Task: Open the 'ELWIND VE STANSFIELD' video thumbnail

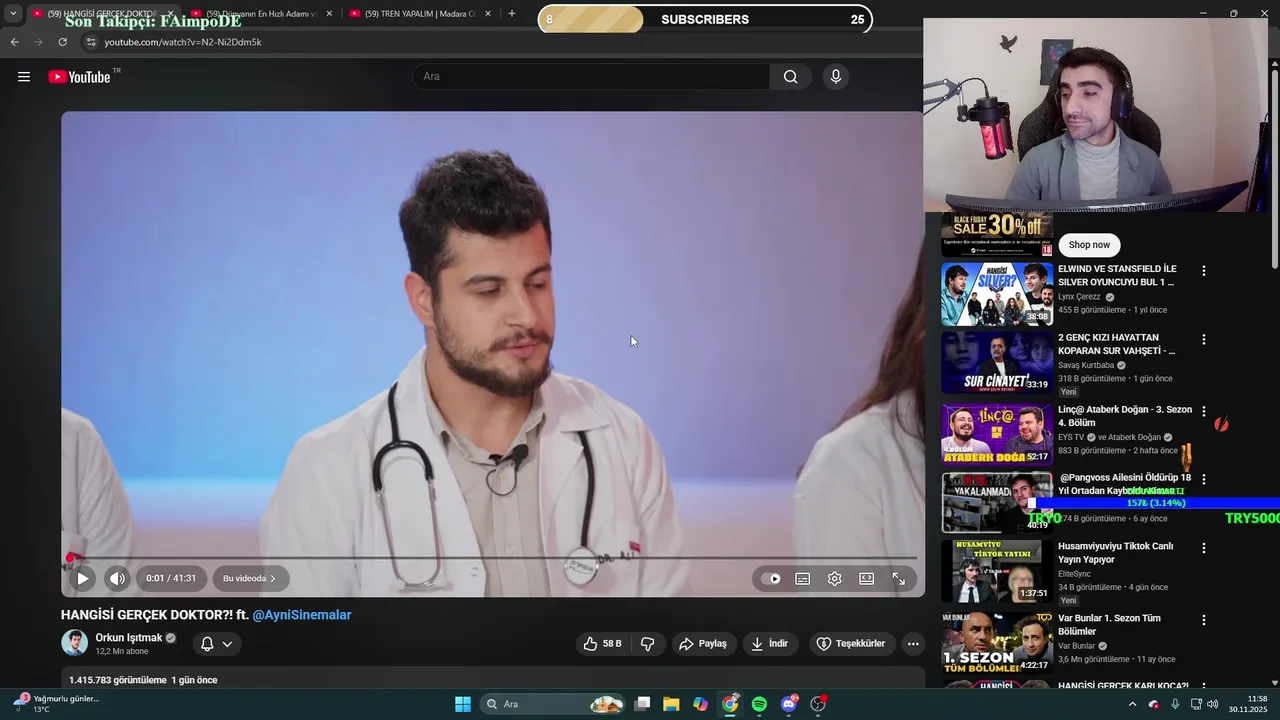Action: pos(997,294)
